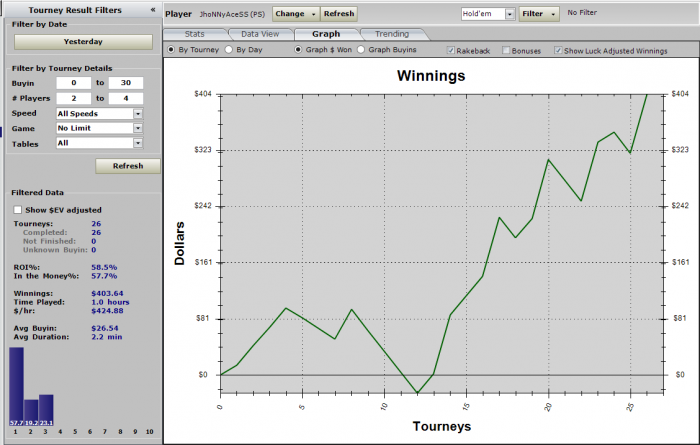The height and width of the screenshot is (445, 700).
Task: Enable the Bonuses checkbox
Action: 506,50
